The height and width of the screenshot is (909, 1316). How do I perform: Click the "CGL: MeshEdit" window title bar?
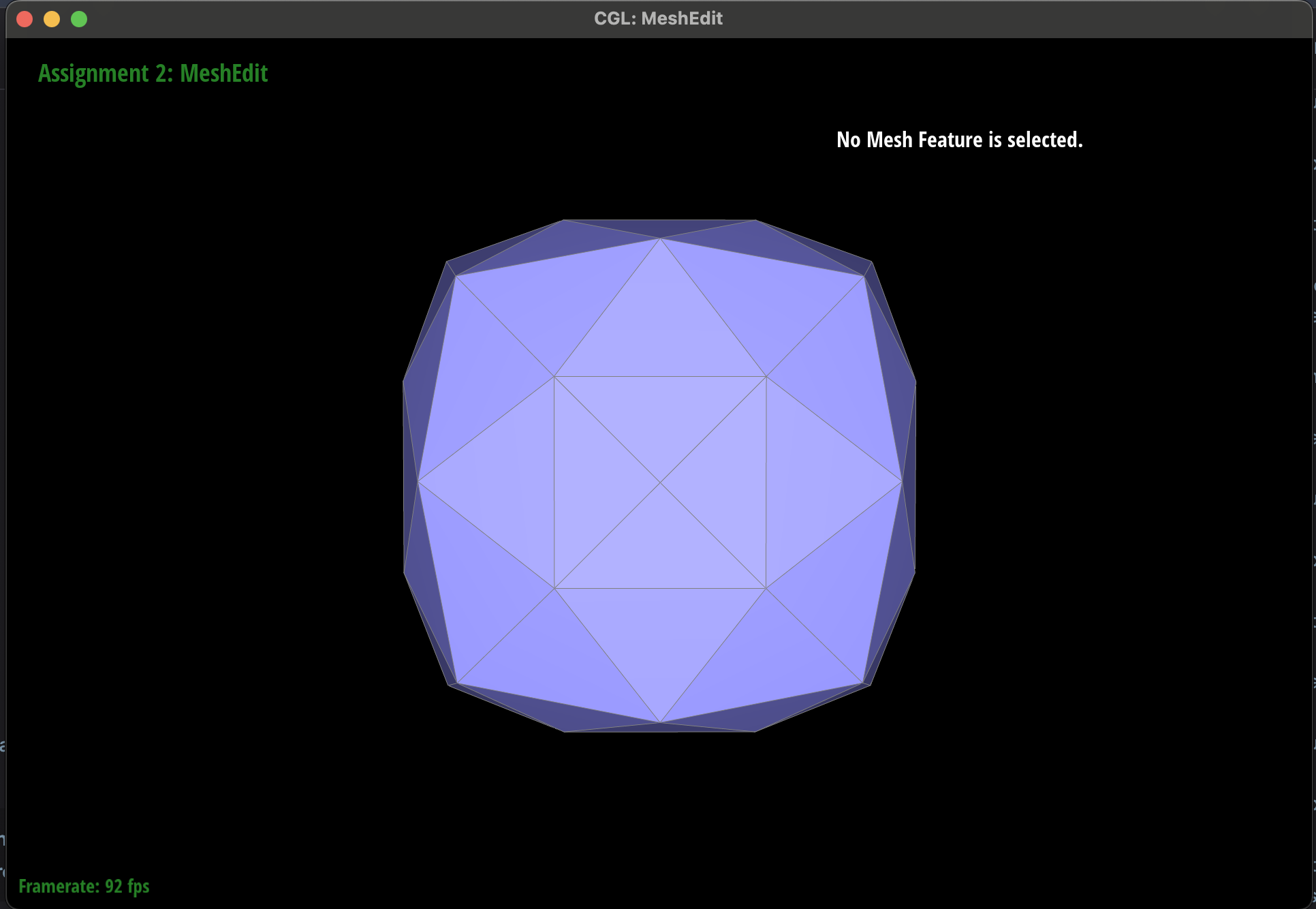click(x=658, y=18)
